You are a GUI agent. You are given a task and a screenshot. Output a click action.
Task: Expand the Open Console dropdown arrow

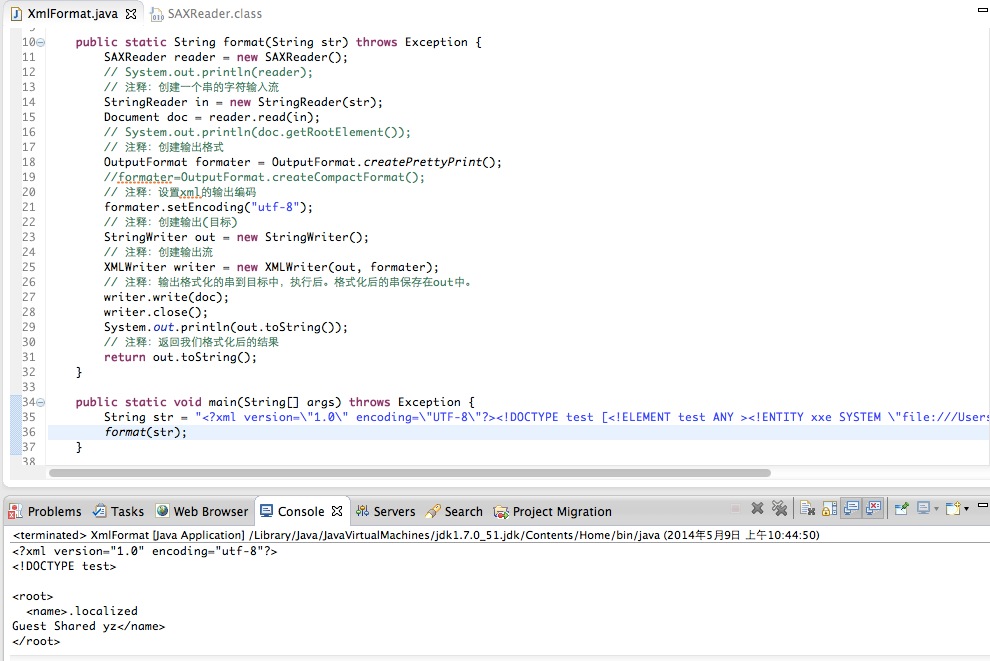click(x=966, y=509)
